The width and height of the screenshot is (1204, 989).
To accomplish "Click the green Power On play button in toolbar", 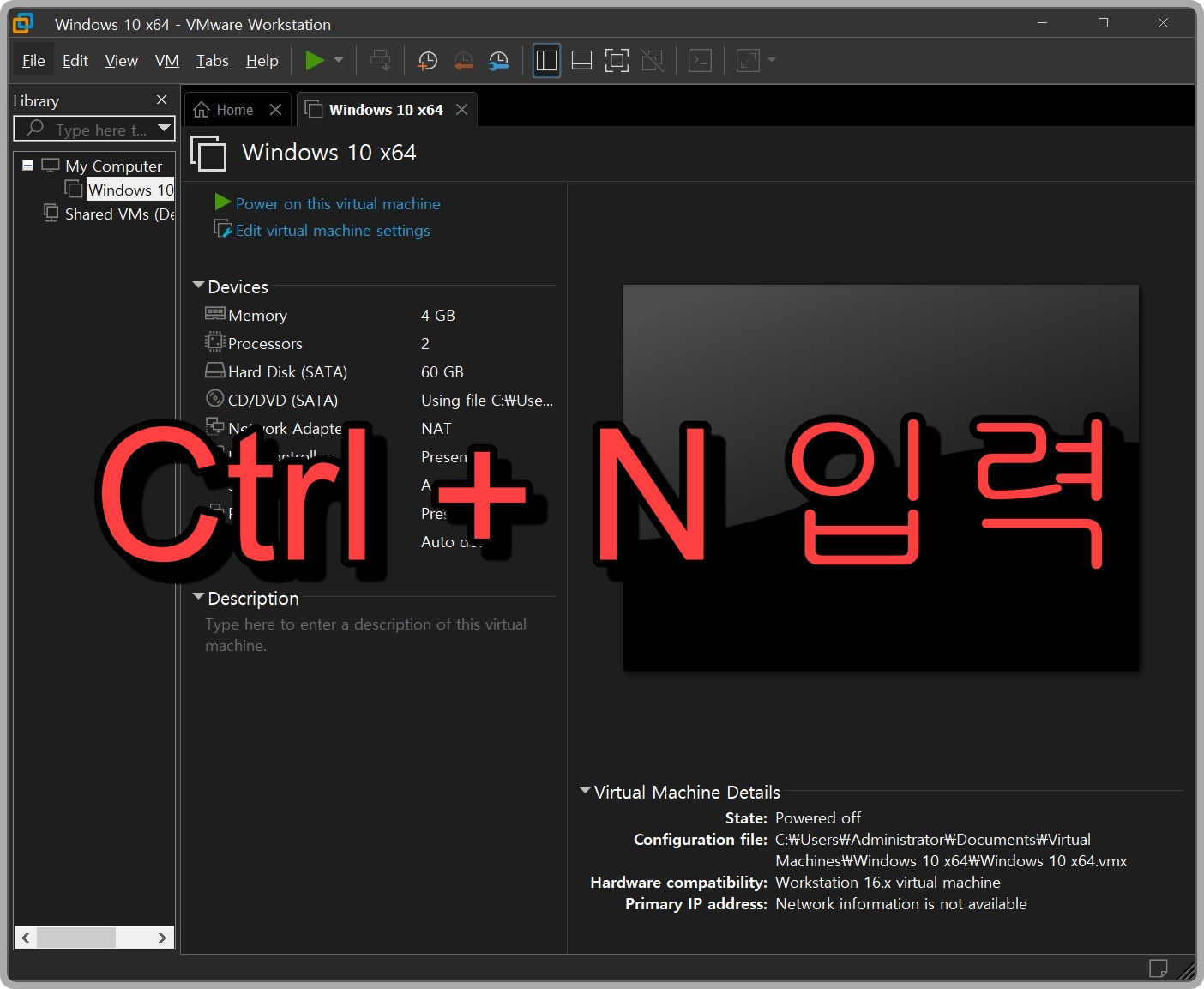I will pyautogui.click(x=315, y=60).
